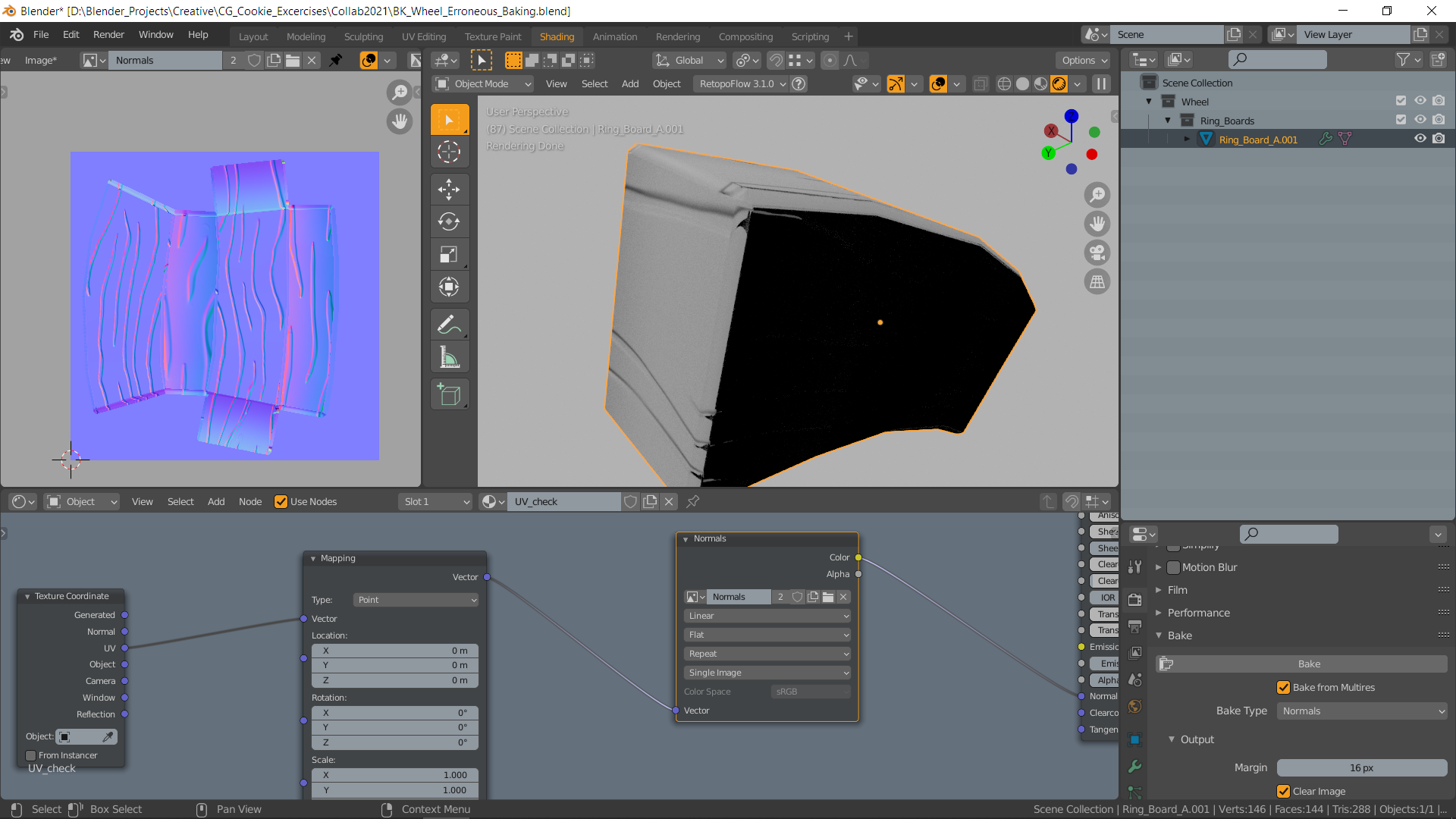The height and width of the screenshot is (819, 1456).
Task: Click the 3D Cursor tool
Action: [449, 152]
